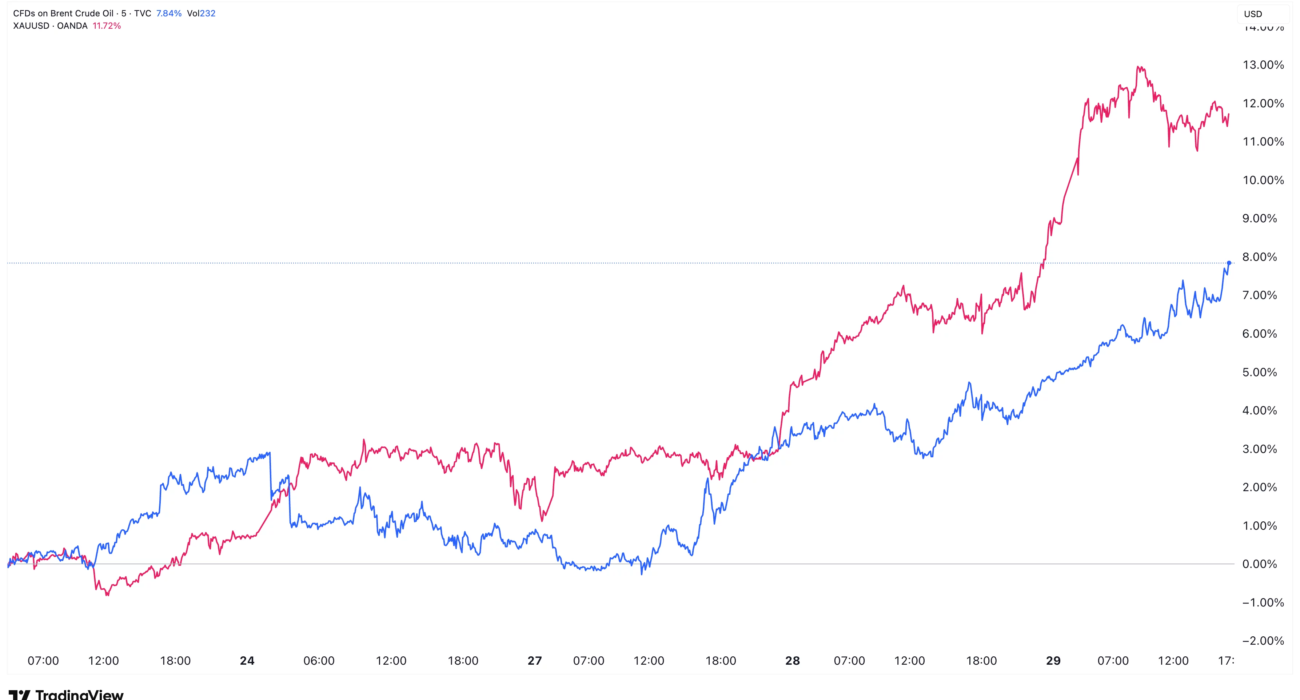Click the bold 24 date marker
Image resolution: width=1300 pixels, height=700 pixels.
tap(248, 661)
